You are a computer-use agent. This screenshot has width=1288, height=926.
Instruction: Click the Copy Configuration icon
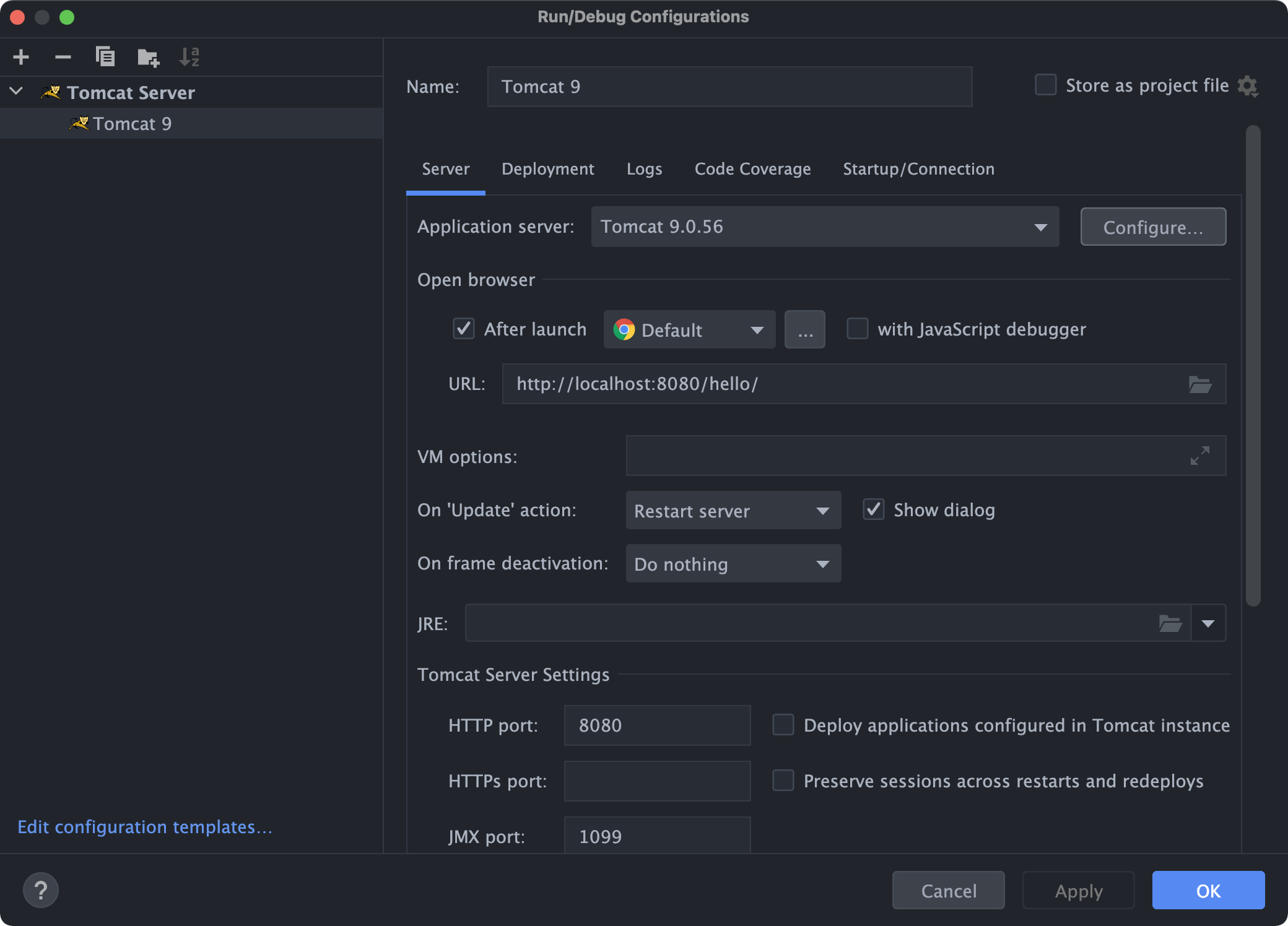[105, 57]
